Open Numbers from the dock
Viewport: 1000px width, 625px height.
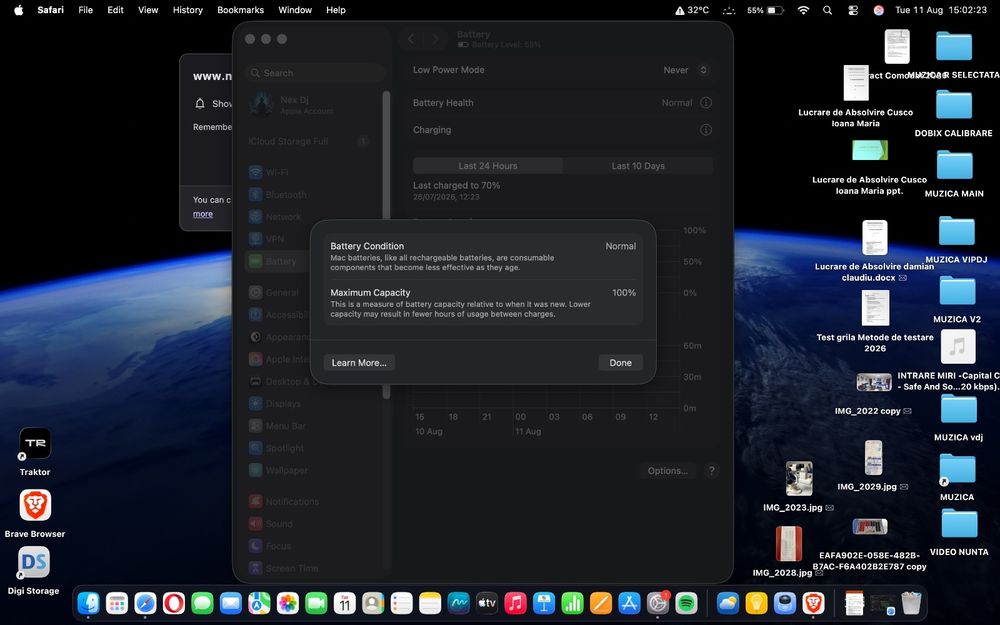click(573, 603)
